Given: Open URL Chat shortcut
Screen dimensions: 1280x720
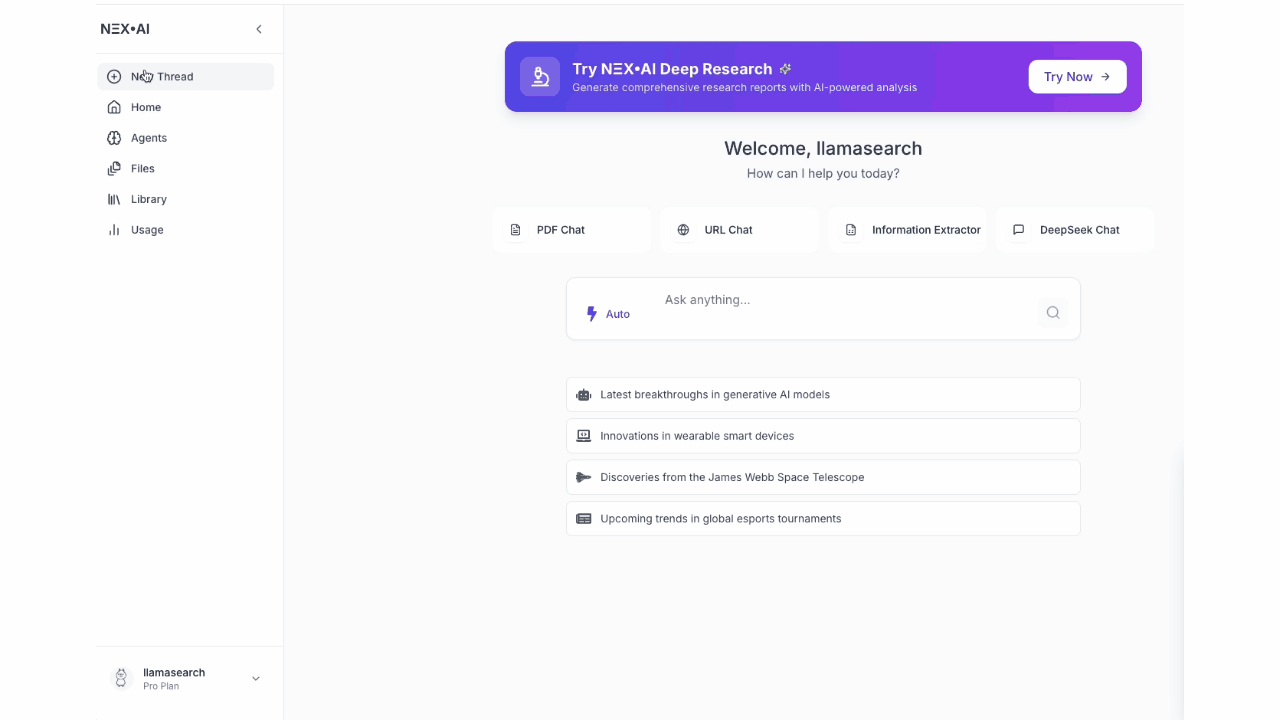Looking at the screenshot, I should pyautogui.click(x=739, y=230).
